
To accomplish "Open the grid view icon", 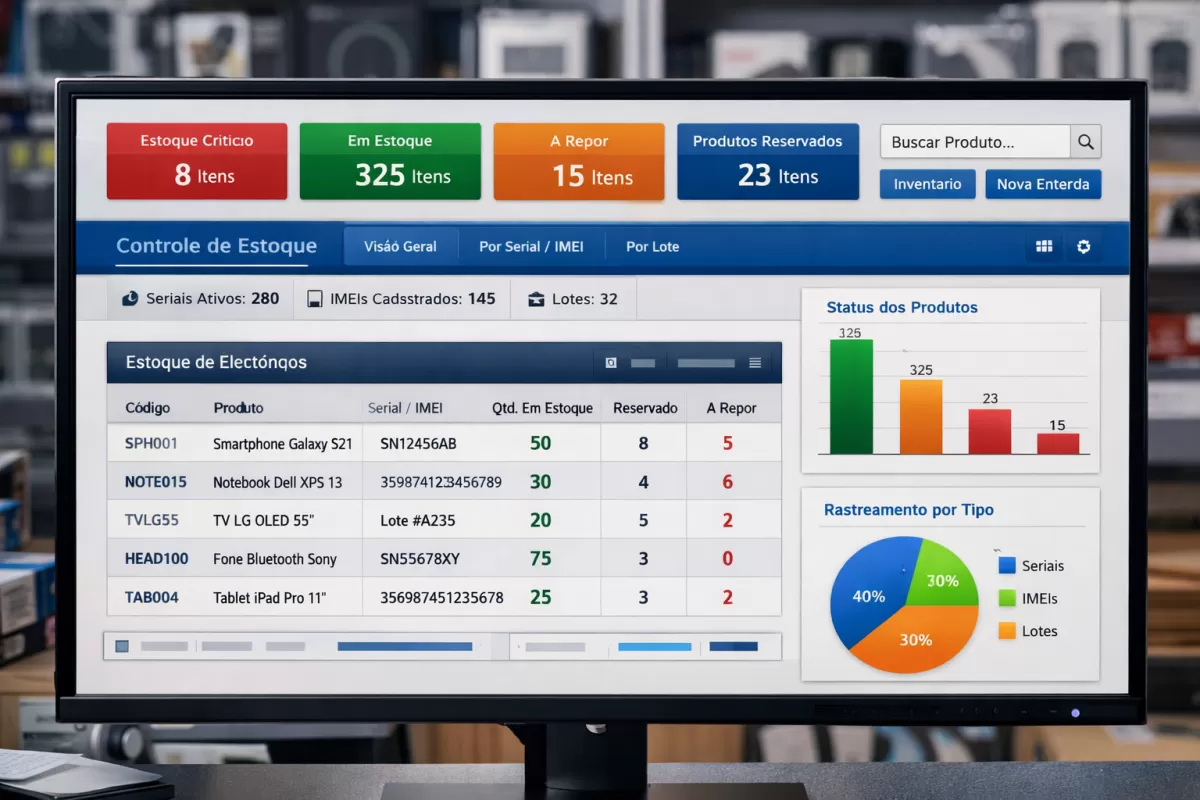I will (x=1044, y=247).
